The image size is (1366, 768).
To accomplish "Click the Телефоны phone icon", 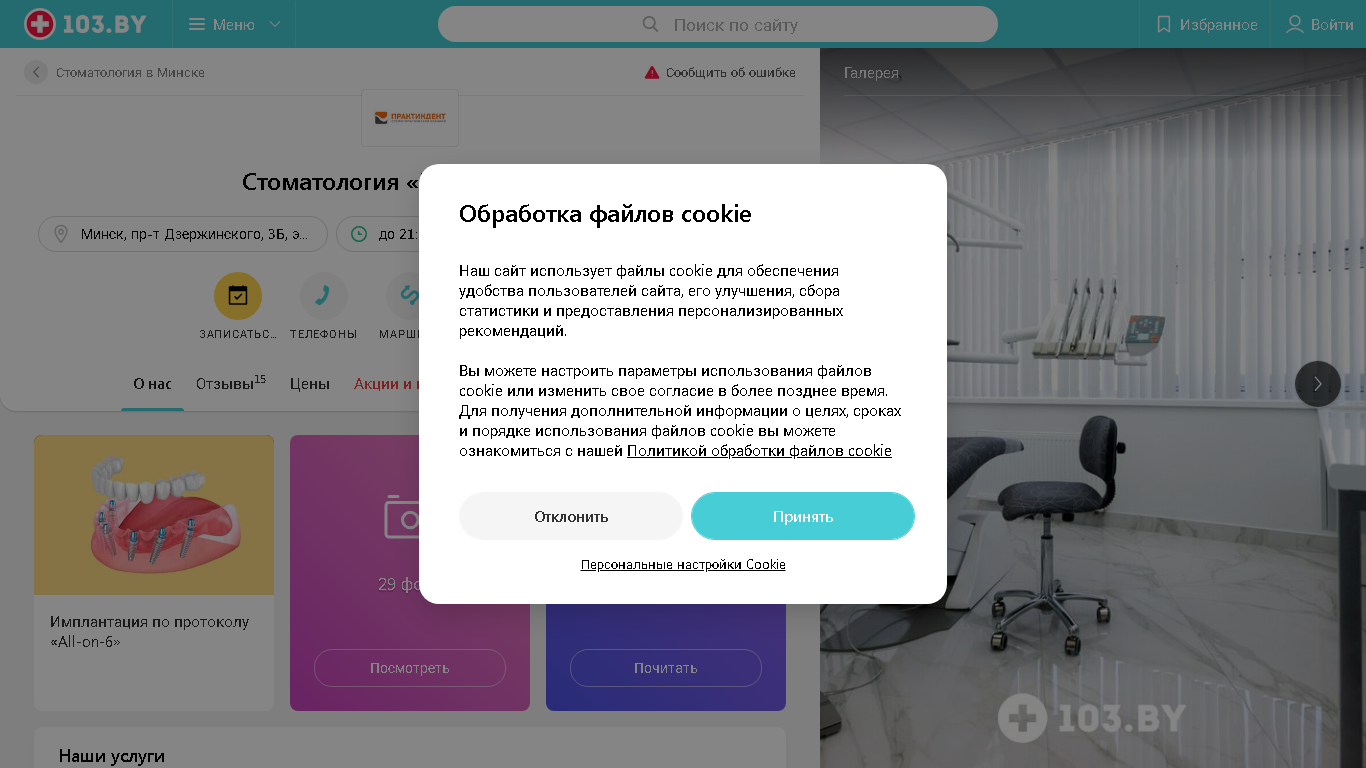I will 324,296.
